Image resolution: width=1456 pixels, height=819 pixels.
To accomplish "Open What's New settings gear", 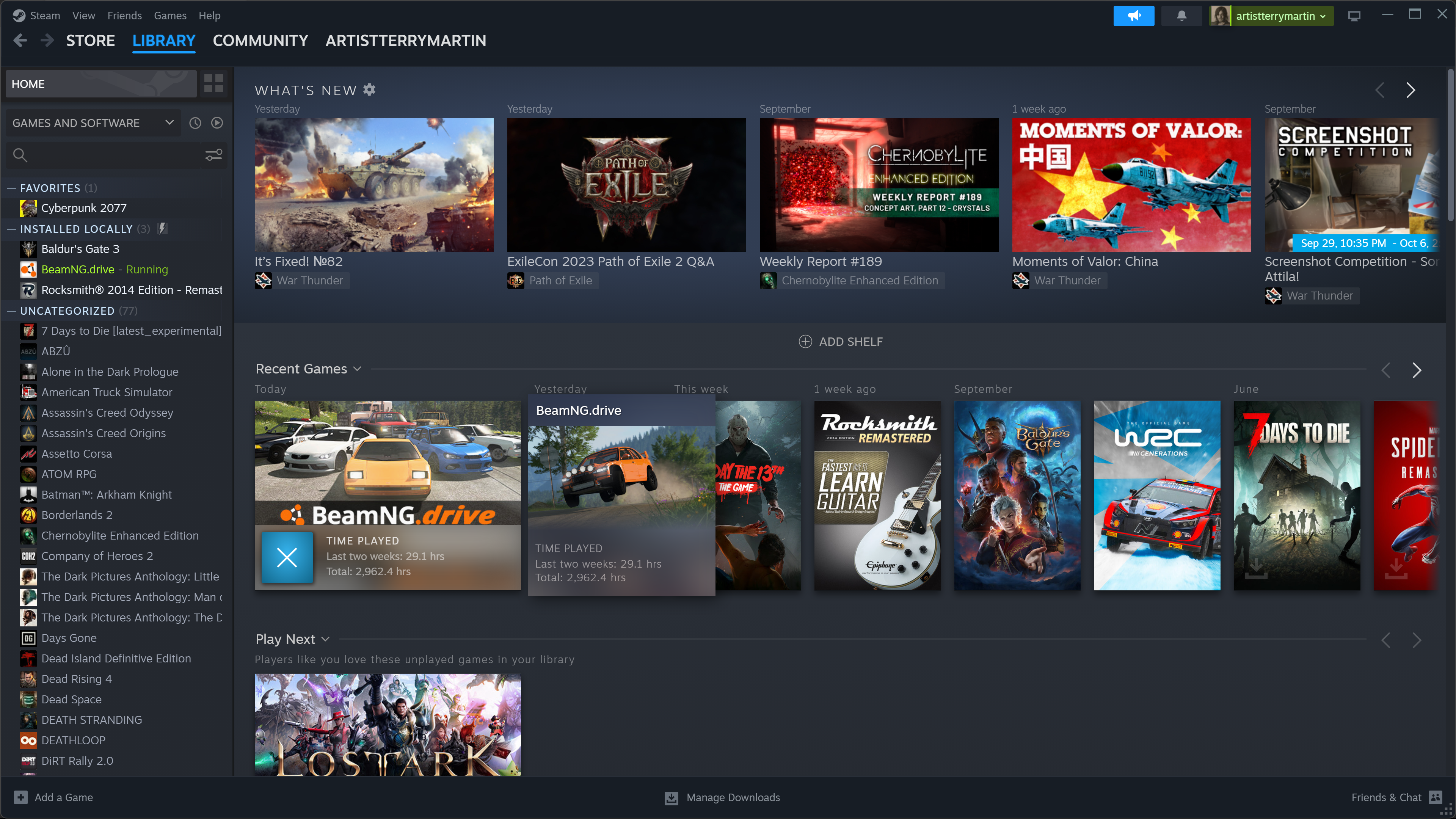I will [x=369, y=90].
